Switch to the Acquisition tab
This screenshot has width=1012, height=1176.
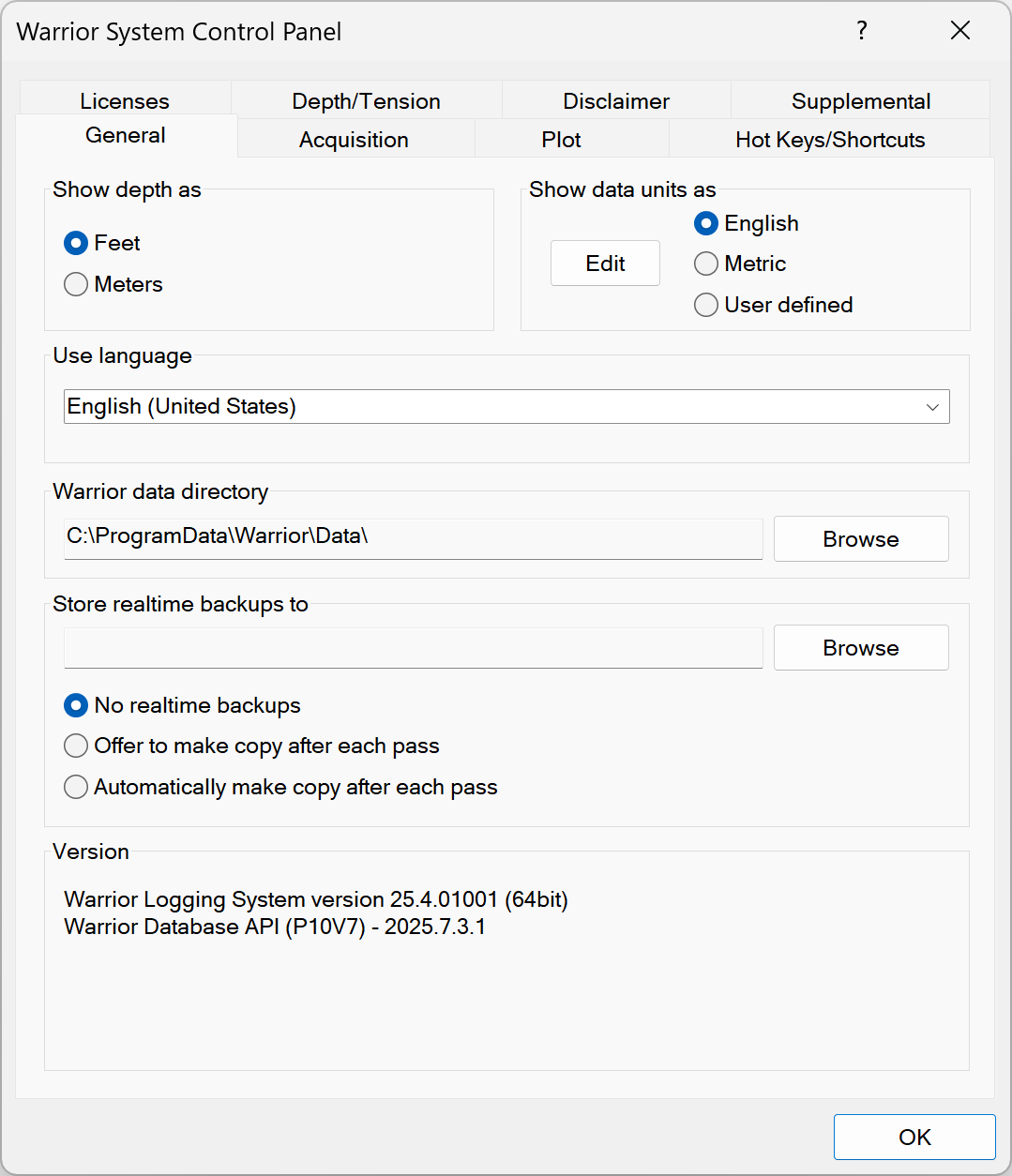(x=354, y=140)
